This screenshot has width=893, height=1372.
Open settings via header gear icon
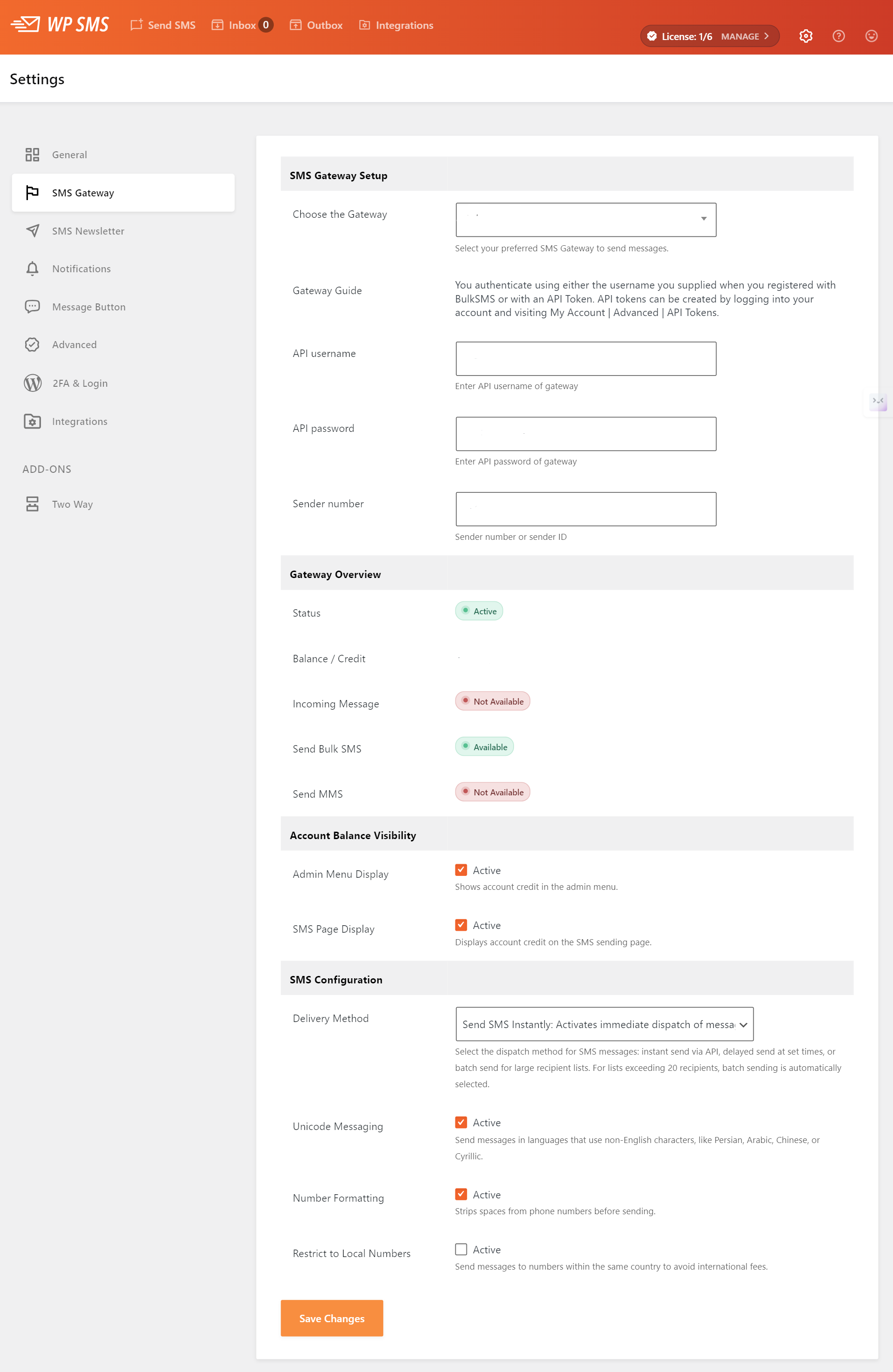tap(806, 36)
